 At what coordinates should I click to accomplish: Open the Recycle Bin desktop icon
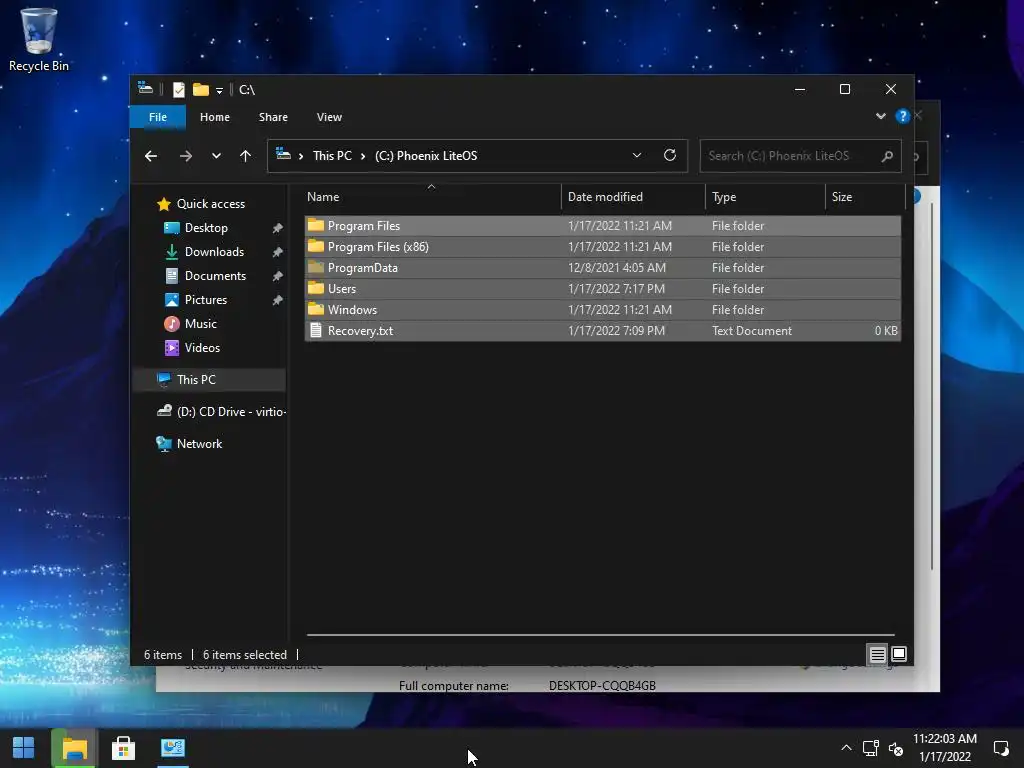tap(39, 39)
